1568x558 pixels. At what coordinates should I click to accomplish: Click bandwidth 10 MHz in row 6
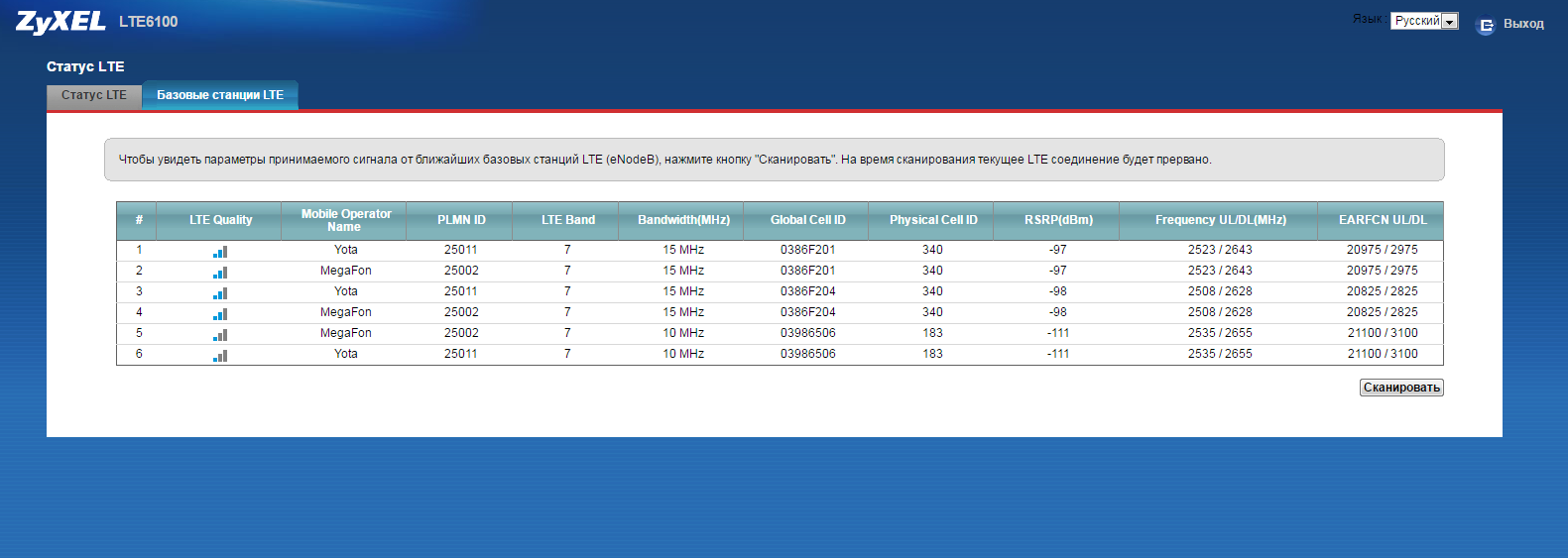pos(683,354)
